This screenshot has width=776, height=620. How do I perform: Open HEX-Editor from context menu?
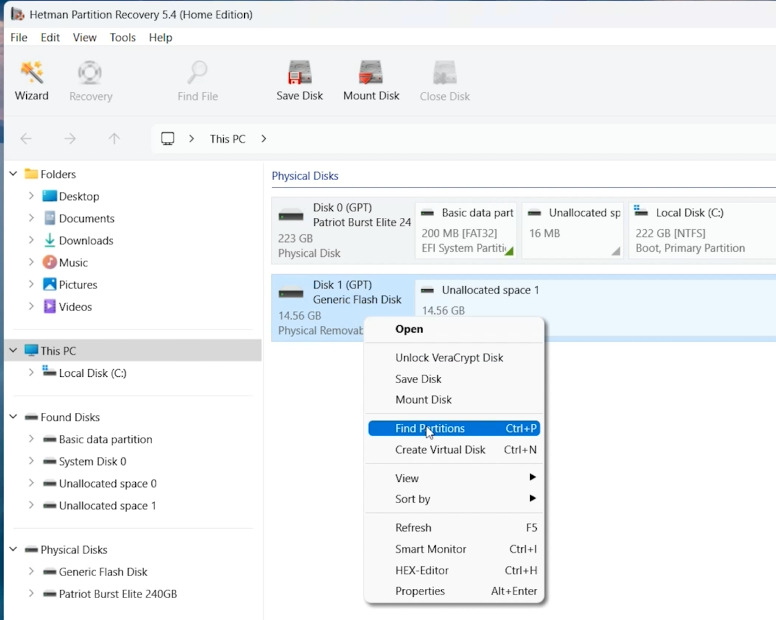point(454,570)
